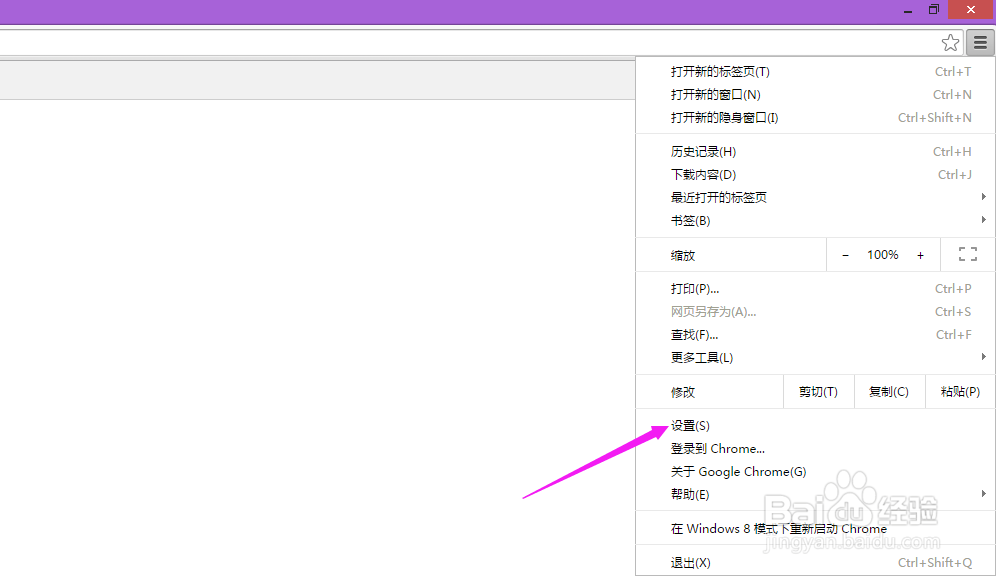Image resolution: width=996 pixels, height=576 pixels.
Task: Expand the Help 帮助(E) submenu
Action: 815,495
